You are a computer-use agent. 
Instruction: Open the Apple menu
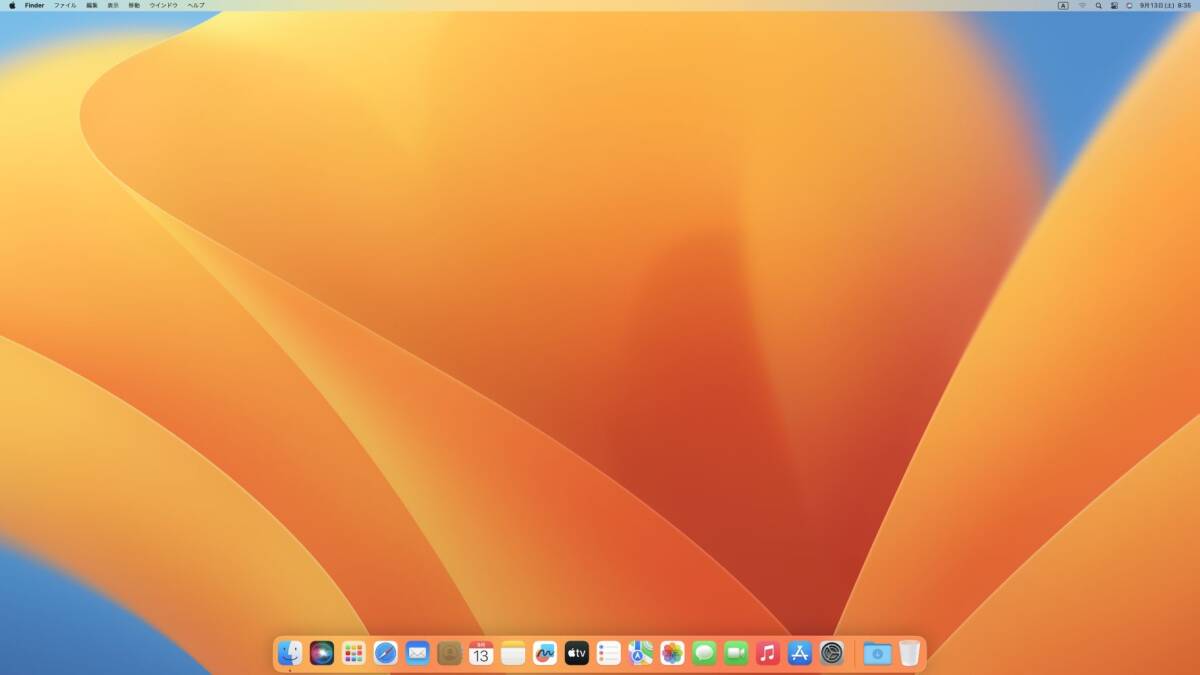[12, 5]
